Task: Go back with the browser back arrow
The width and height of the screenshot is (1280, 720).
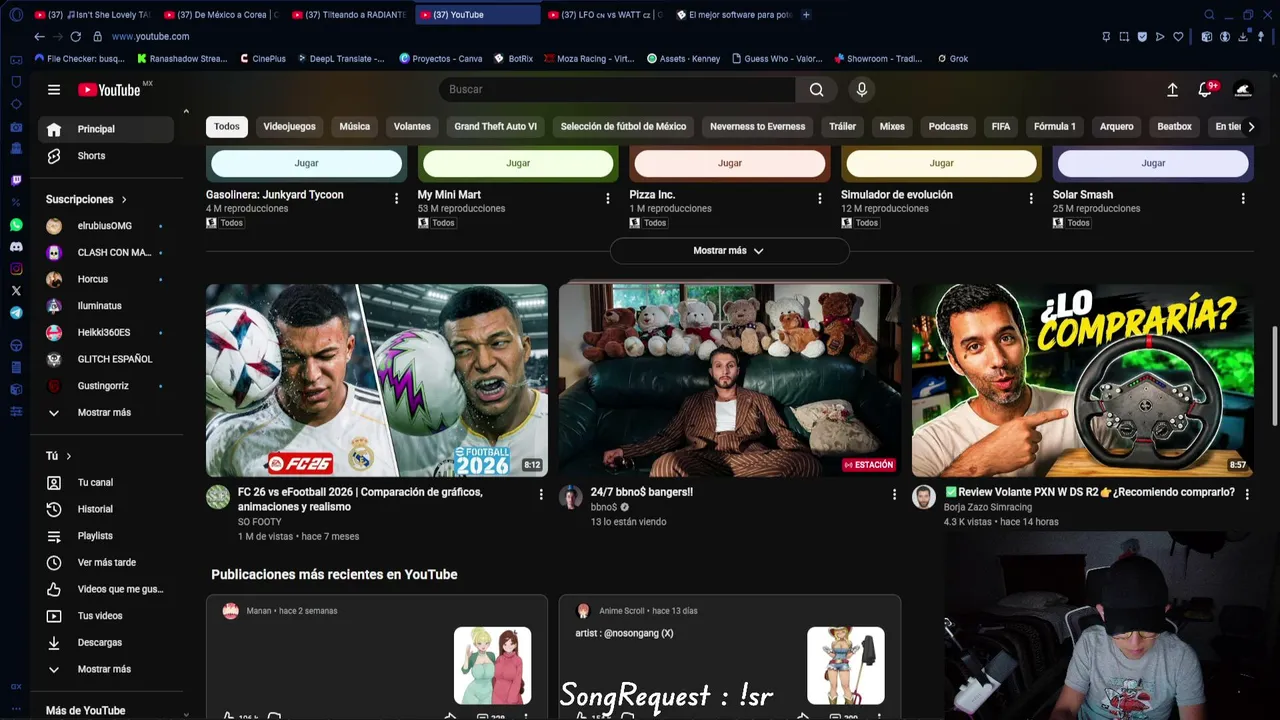Action: 39,36
